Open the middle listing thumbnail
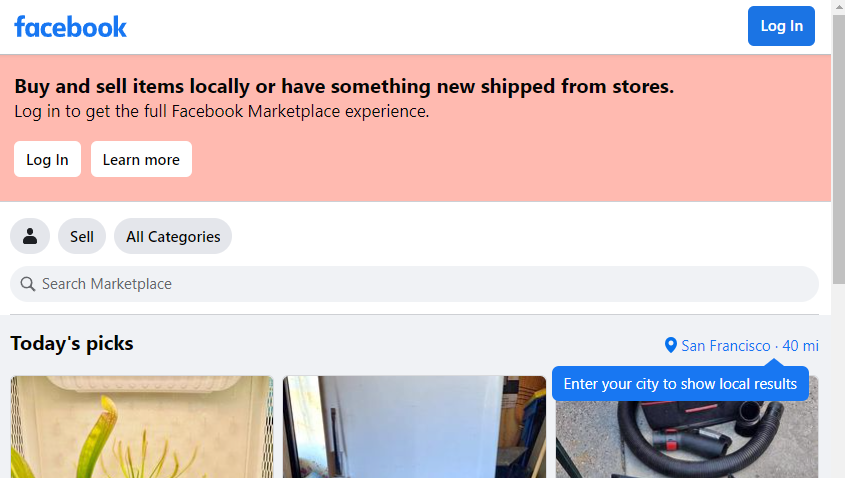 [x=414, y=427]
